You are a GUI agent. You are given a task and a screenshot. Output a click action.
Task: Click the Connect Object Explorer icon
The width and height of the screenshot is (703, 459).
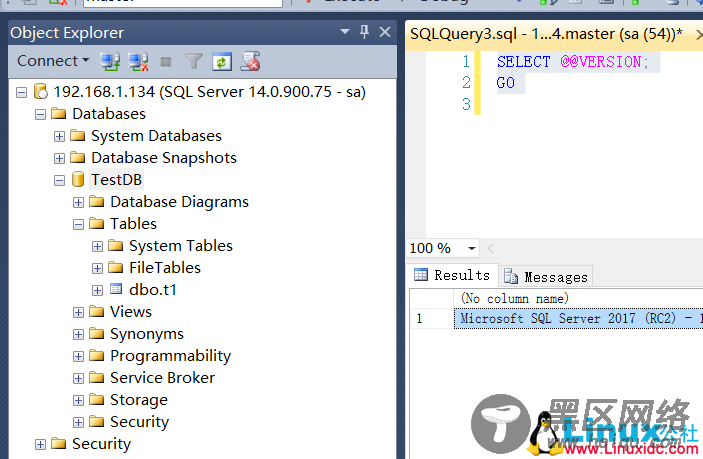[110, 61]
